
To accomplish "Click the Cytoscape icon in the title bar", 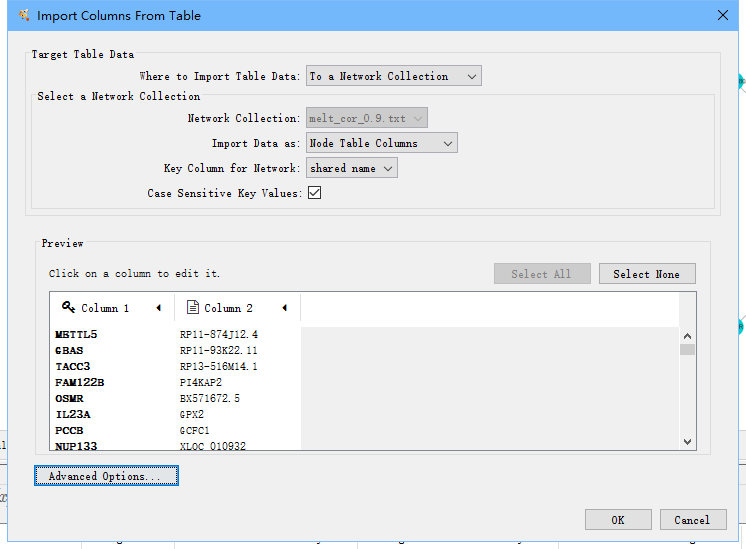I will point(24,15).
